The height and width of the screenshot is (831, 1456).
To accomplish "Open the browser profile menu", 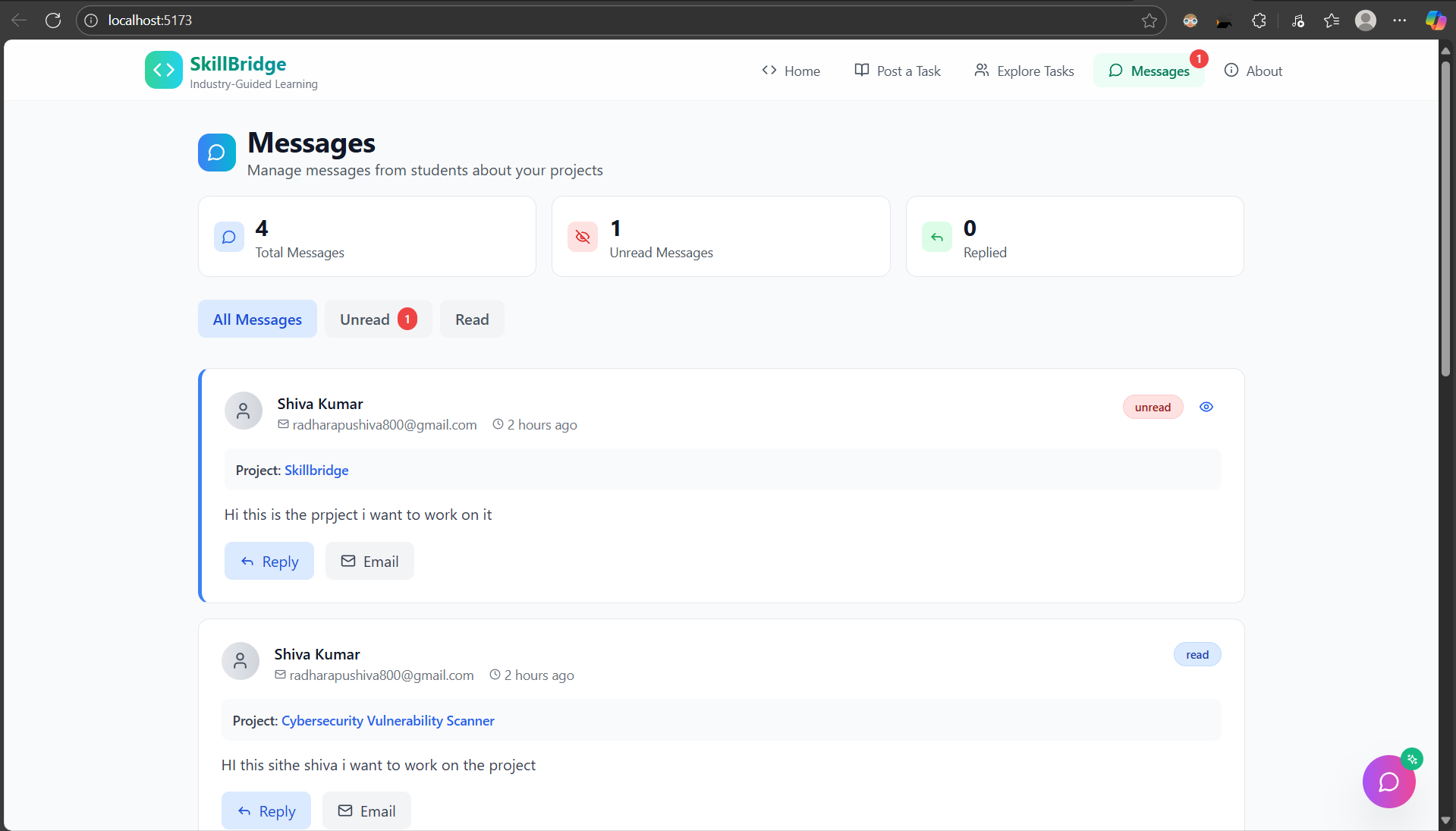I will coord(1366,20).
